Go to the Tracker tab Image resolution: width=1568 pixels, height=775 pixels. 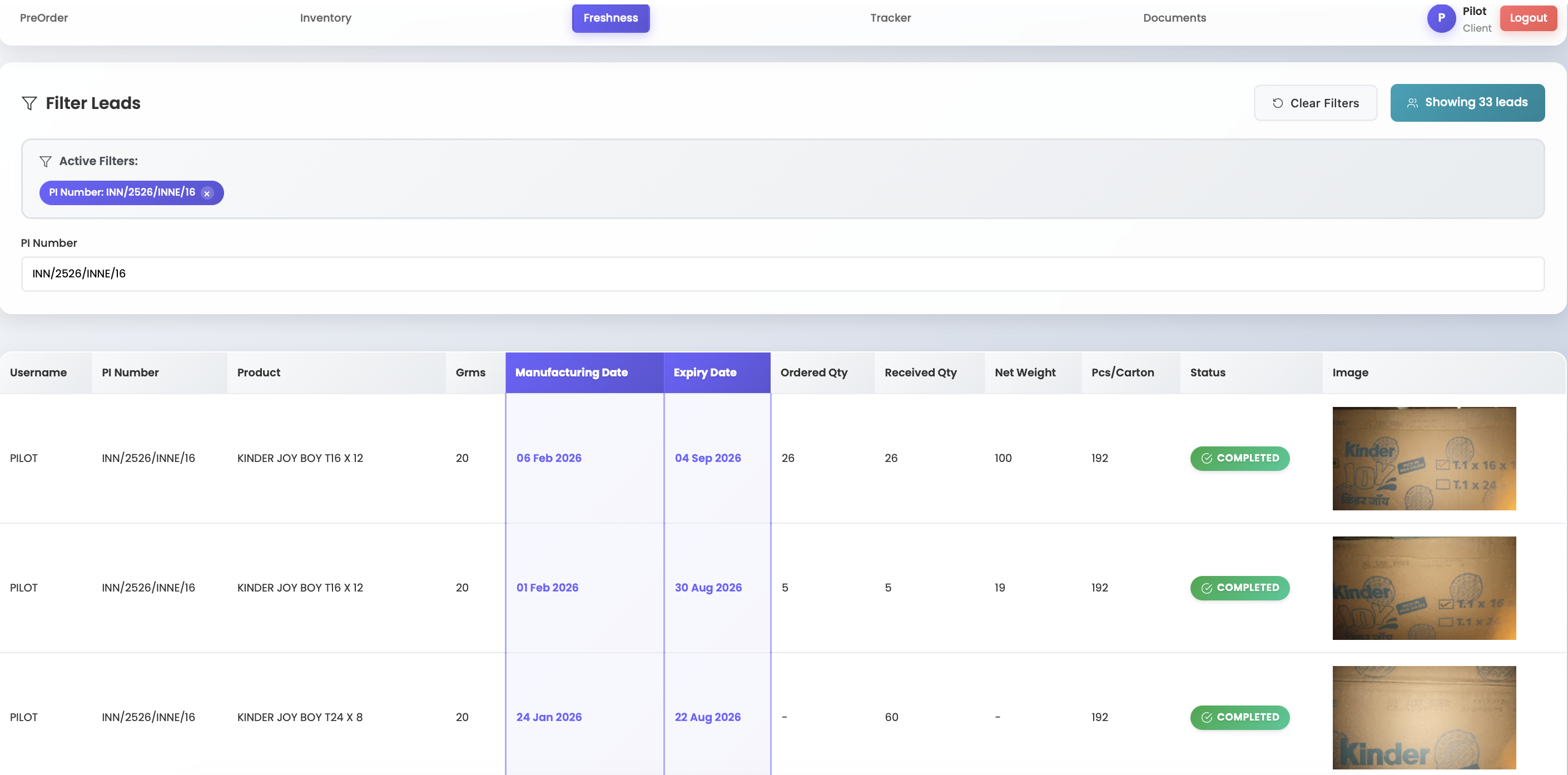point(890,18)
